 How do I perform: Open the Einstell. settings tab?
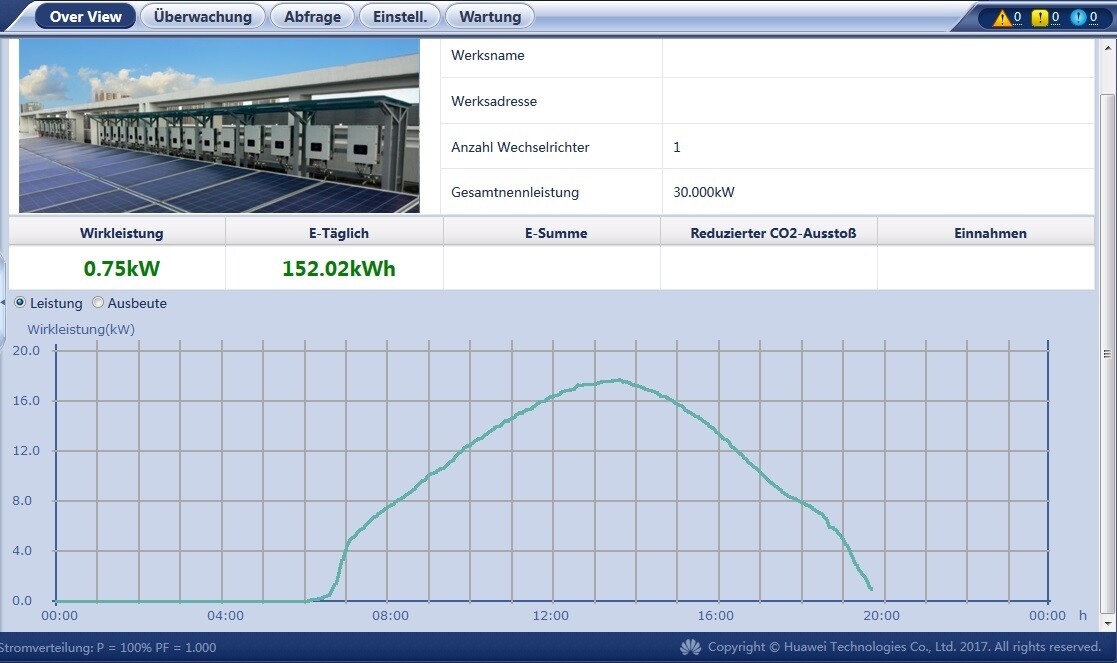click(x=400, y=16)
